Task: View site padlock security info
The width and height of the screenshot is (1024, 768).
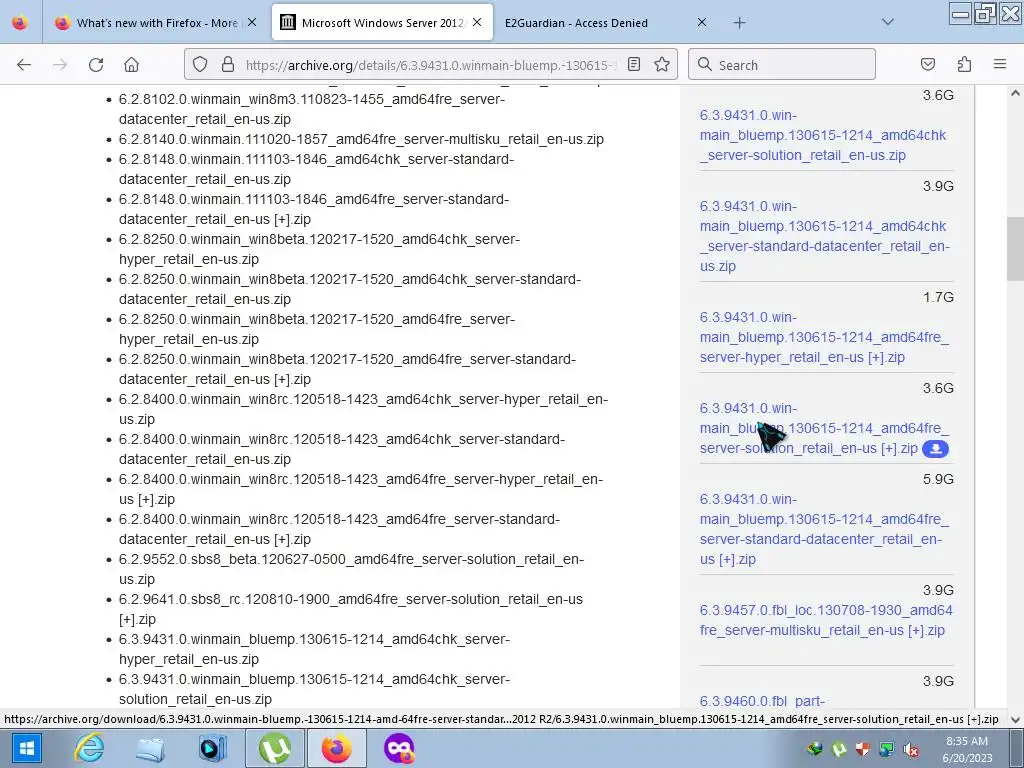Action: pyautogui.click(x=227, y=65)
